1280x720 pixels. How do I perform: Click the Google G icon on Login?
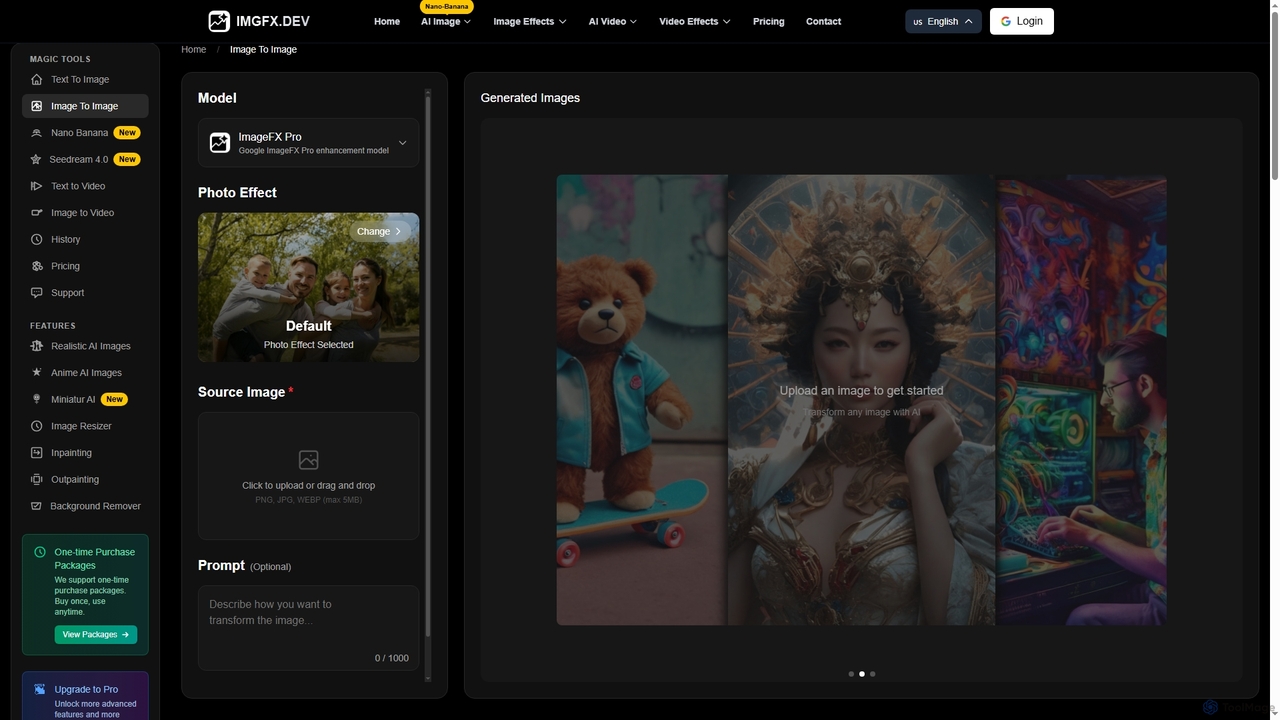(x=1007, y=21)
